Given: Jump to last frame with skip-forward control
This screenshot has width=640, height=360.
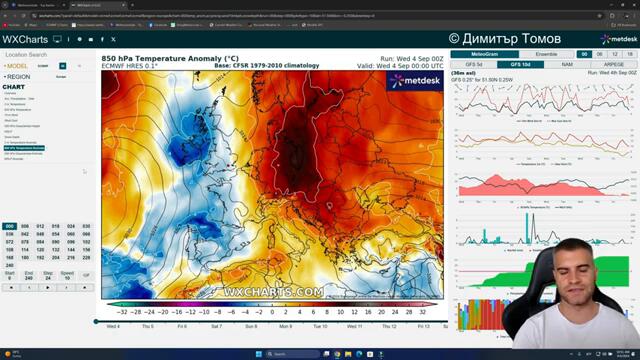Looking at the screenshot, I should 85,288.
